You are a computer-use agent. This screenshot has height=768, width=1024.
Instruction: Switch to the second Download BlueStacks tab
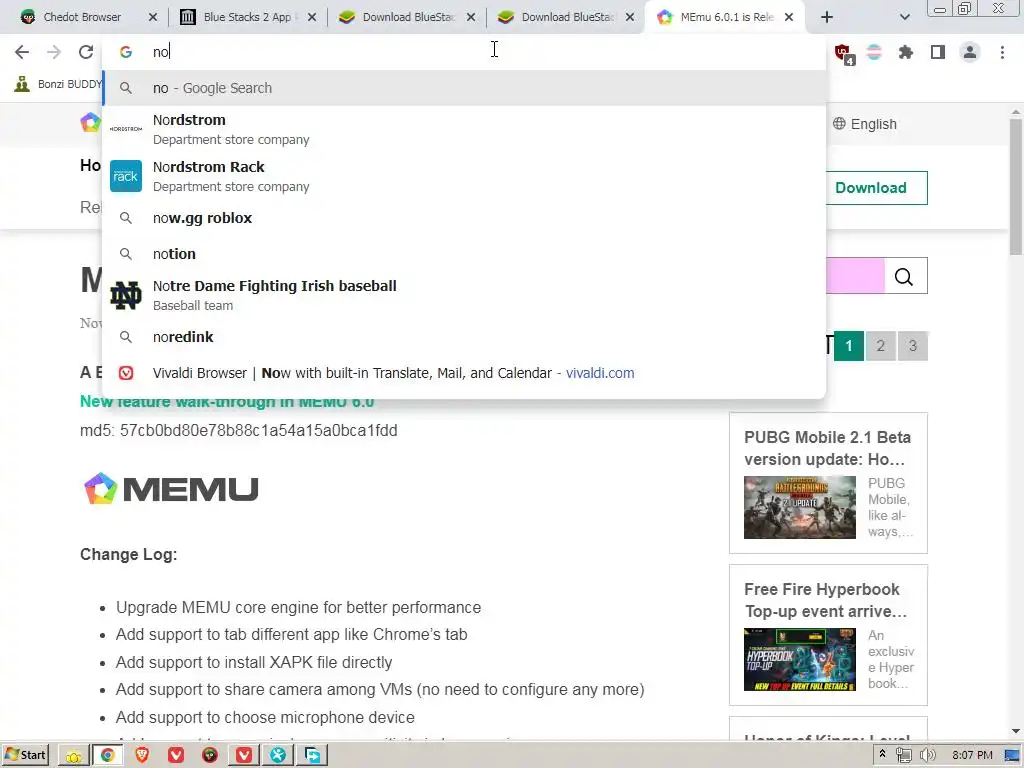click(557, 17)
